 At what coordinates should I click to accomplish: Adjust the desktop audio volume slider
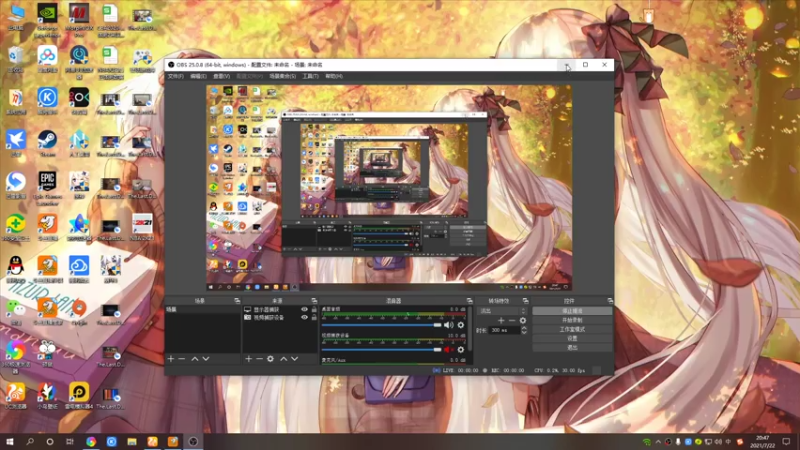[381, 325]
